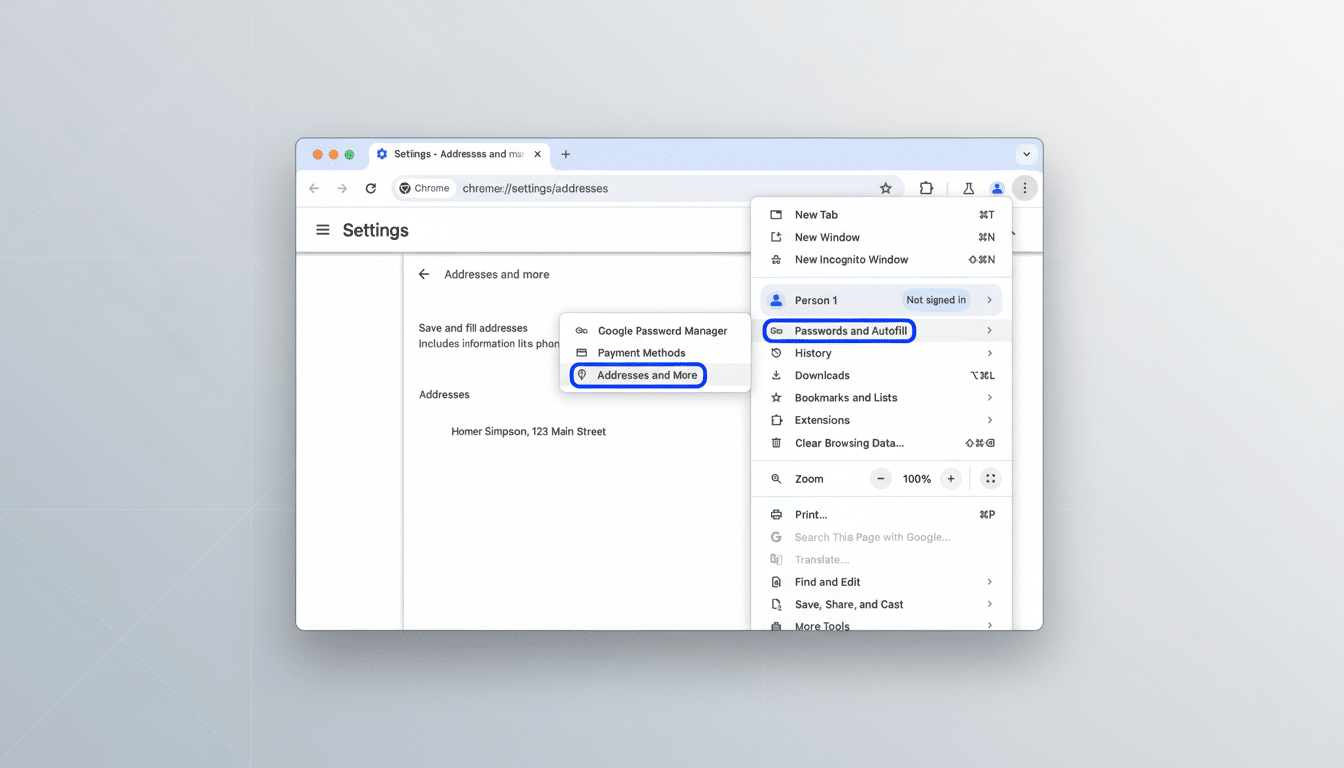Click the three-dot Chrome menu icon
Image resolution: width=1344 pixels, height=768 pixels.
coord(1024,188)
